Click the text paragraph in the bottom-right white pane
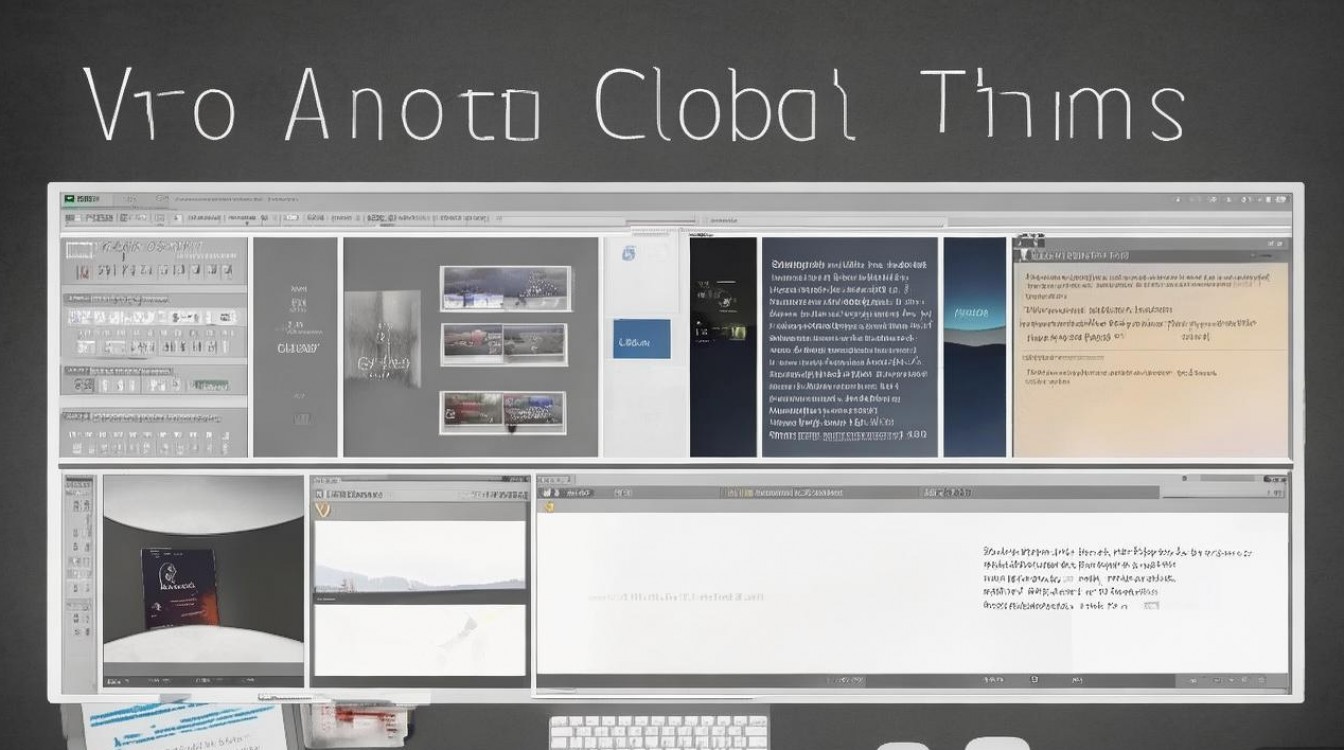This screenshot has width=1344, height=750. [1115, 578]
